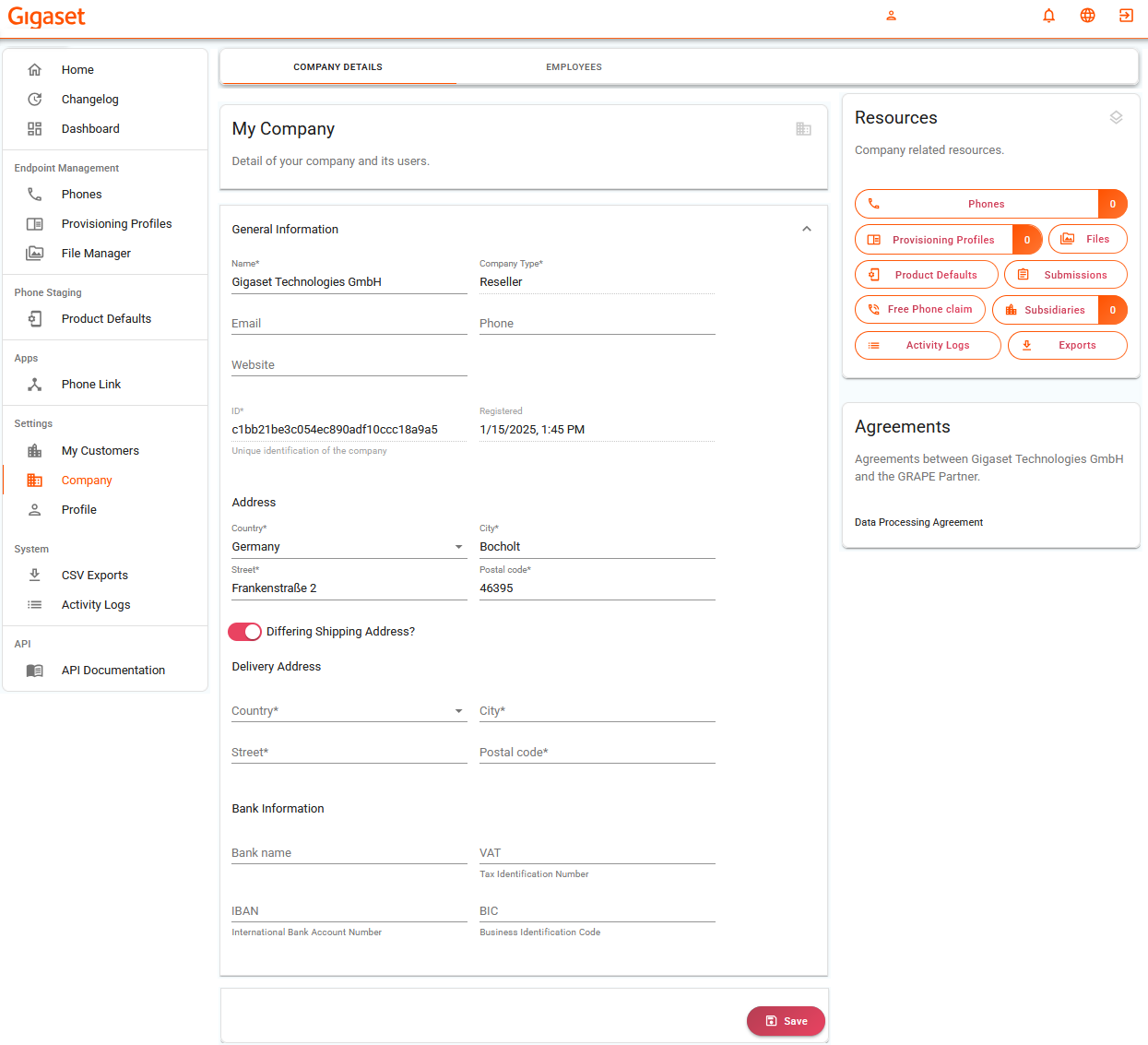Go to Home in the sidebar
This screenshot has width=1148, height=1045.
[x=105, y=70]
